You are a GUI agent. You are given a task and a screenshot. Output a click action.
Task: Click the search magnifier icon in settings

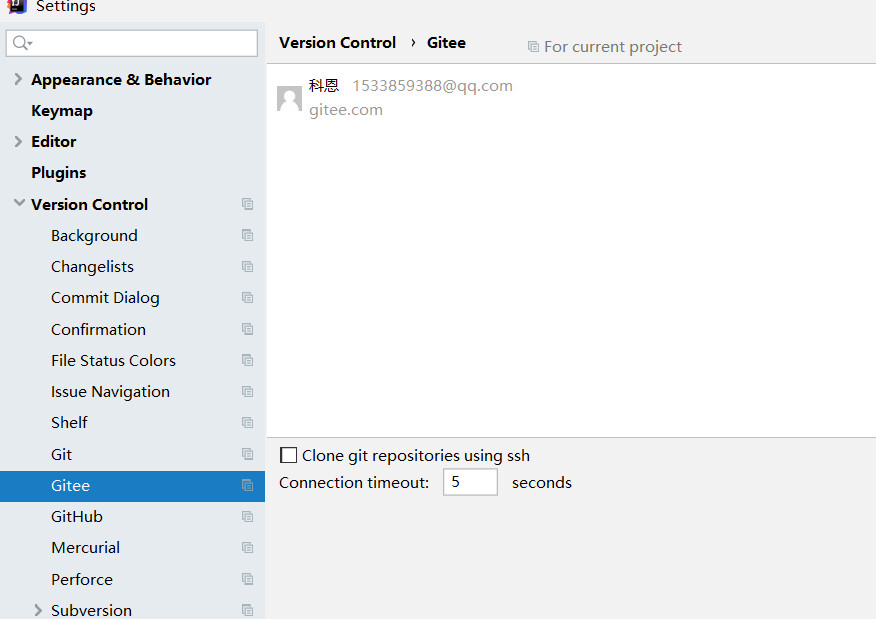(x=21, y=42)
